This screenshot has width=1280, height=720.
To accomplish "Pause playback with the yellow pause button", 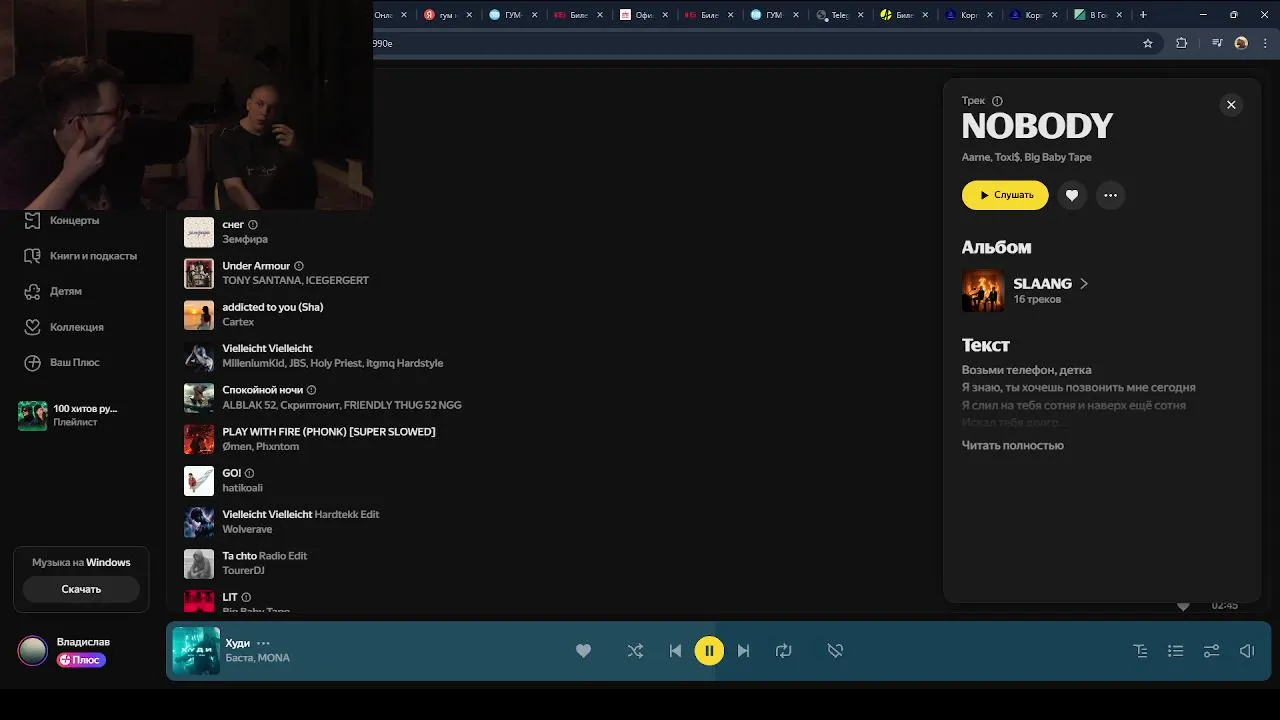I will click(x=709, y=651).
